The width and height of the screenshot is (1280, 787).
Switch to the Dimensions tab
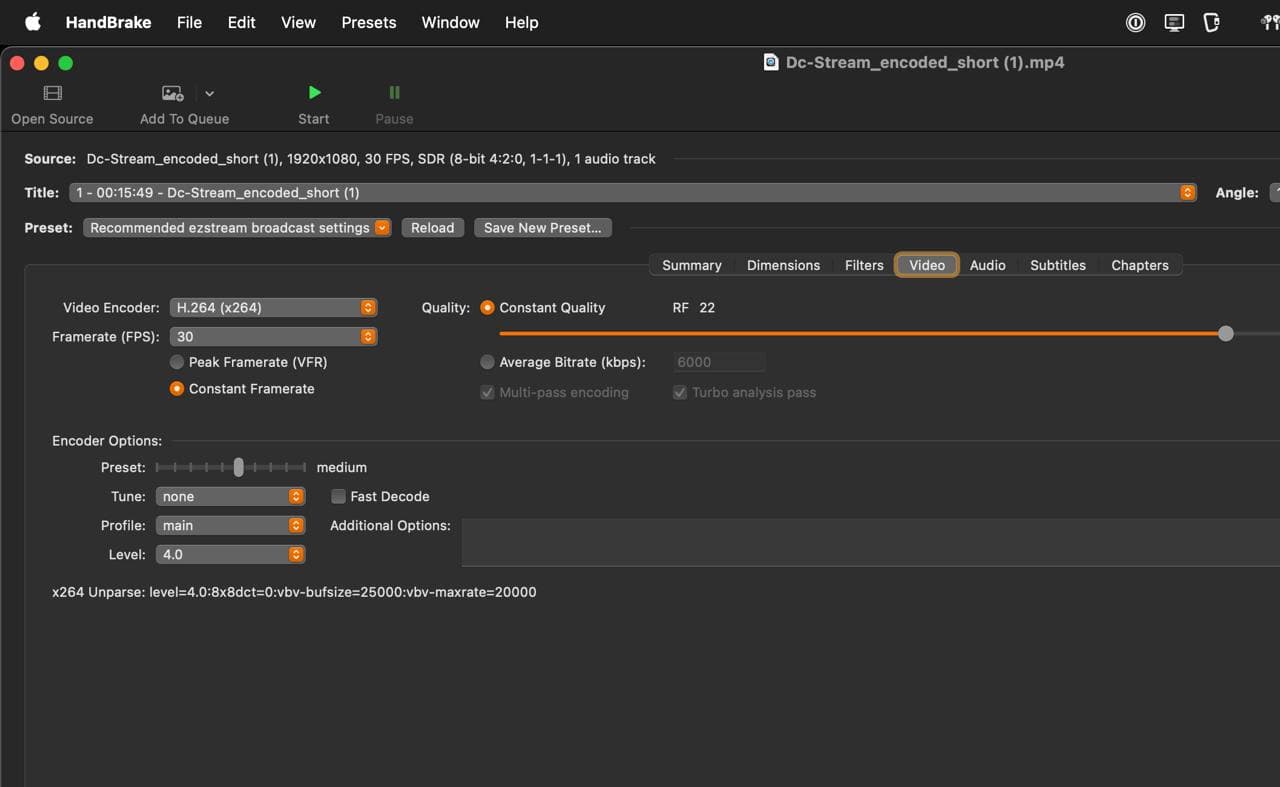pyautogui.click(x=783, y=265)
